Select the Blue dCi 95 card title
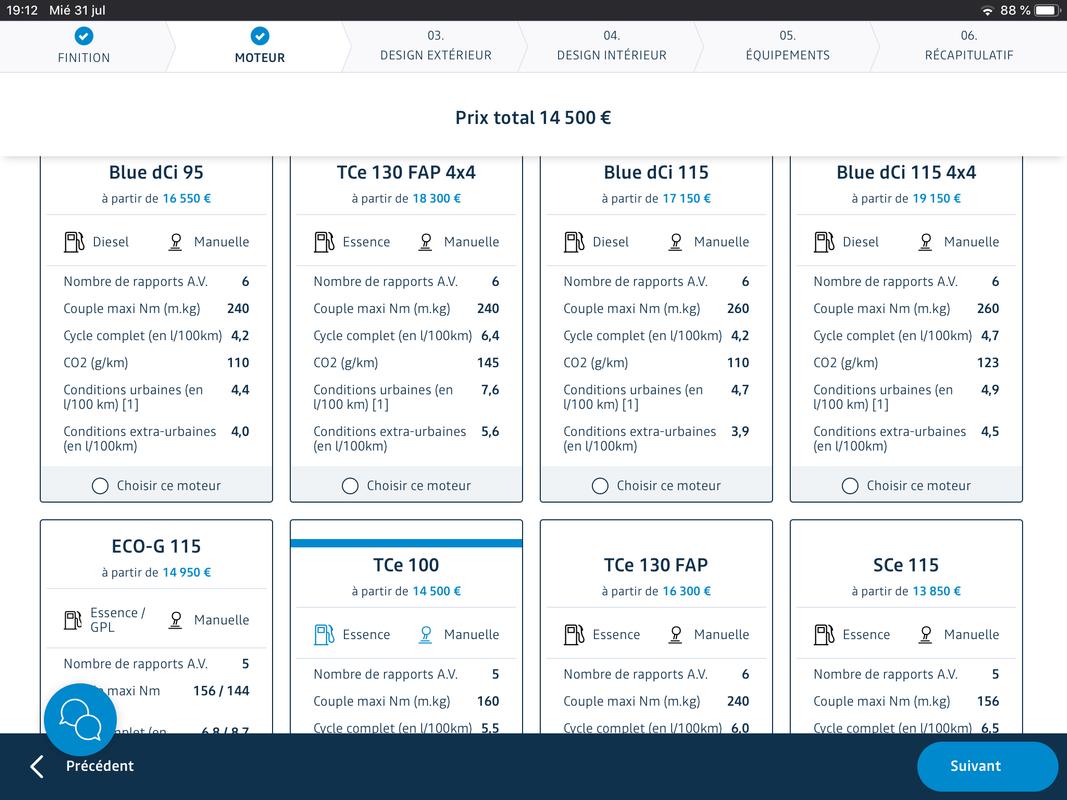Image resolution: width=1067 pixels, height=800 pixels. [156, 172]
